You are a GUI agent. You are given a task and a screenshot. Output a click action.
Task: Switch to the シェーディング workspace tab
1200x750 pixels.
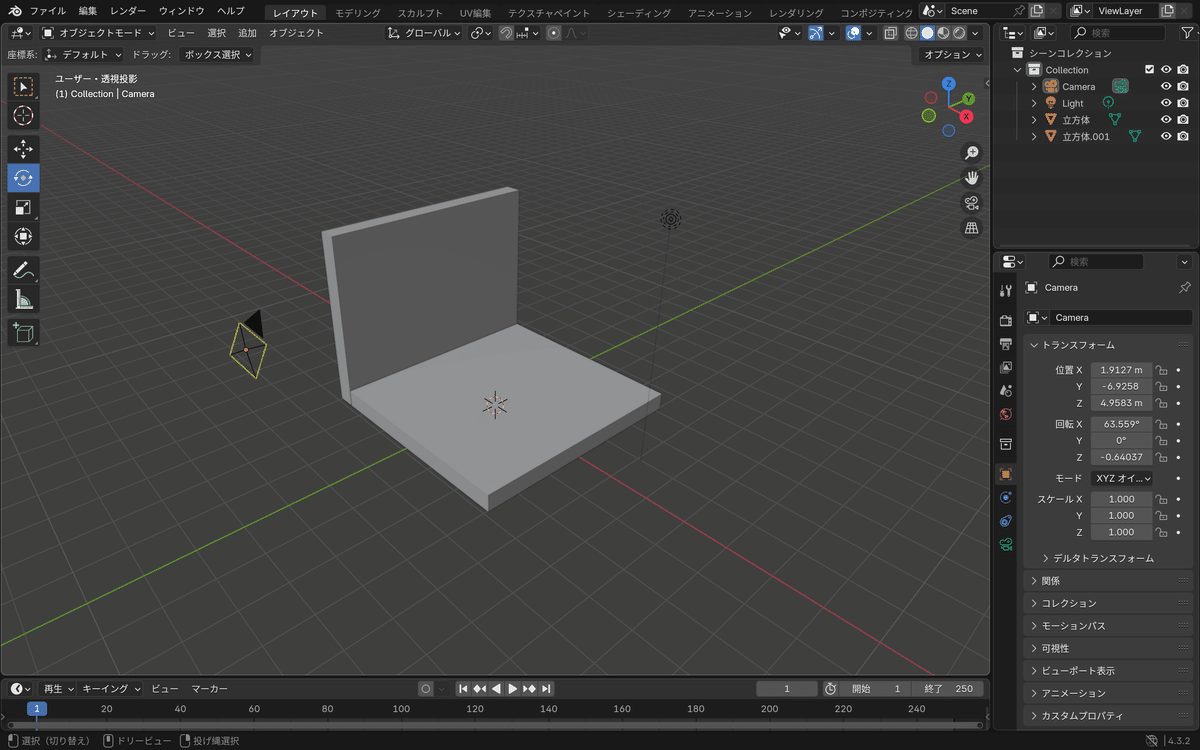coord(637,13)
